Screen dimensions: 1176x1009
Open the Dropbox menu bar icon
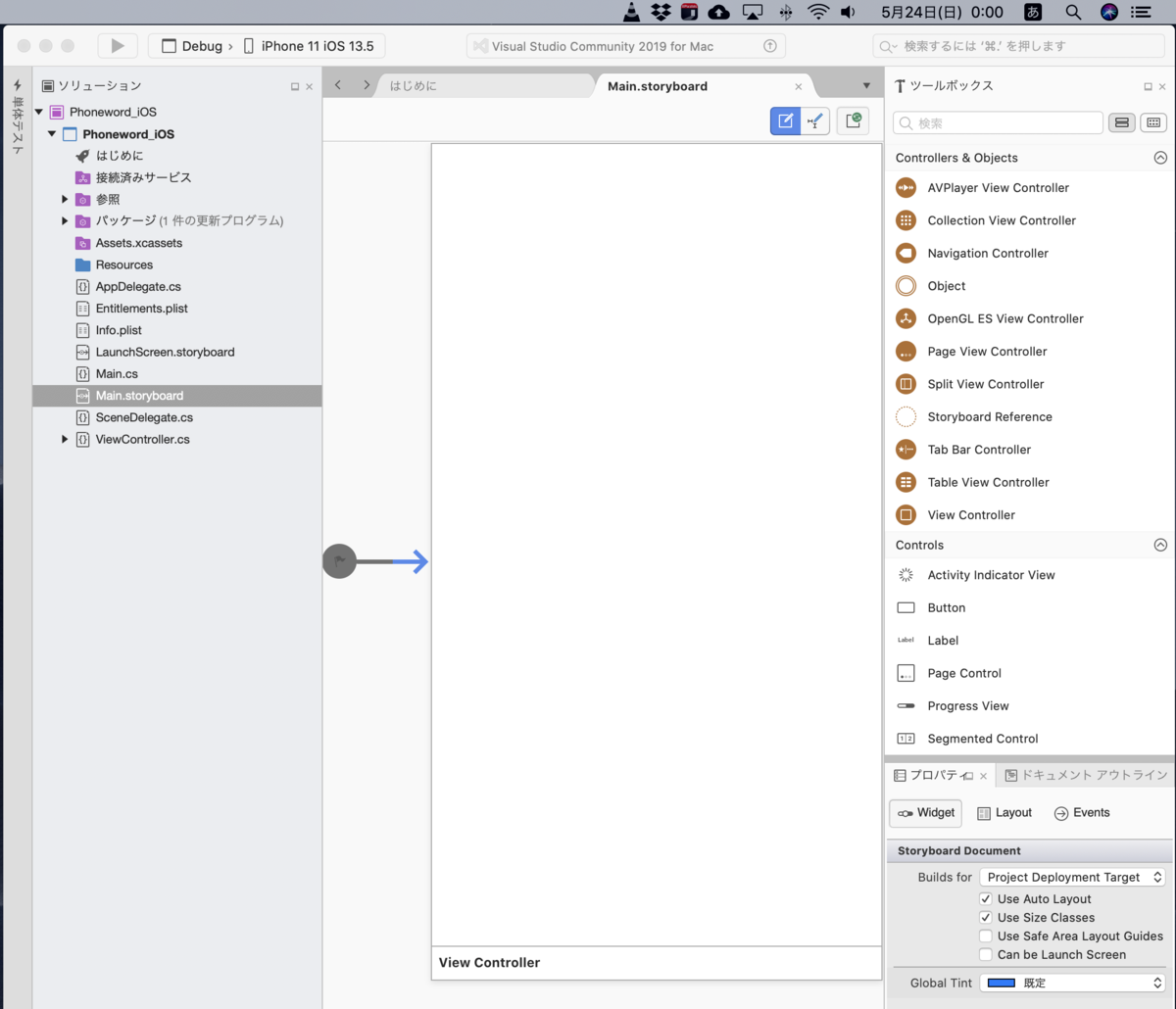coord(661,12)
